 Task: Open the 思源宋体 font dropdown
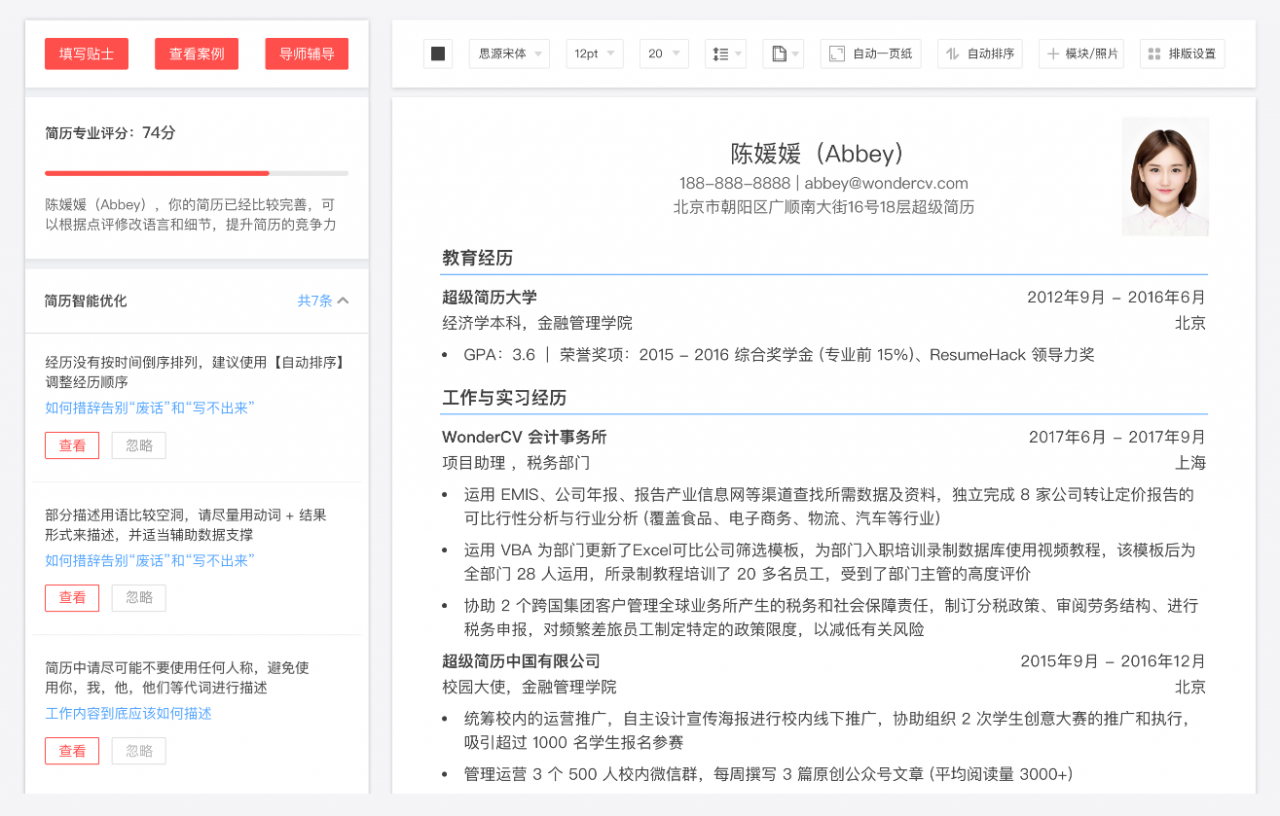coord(509,54)
